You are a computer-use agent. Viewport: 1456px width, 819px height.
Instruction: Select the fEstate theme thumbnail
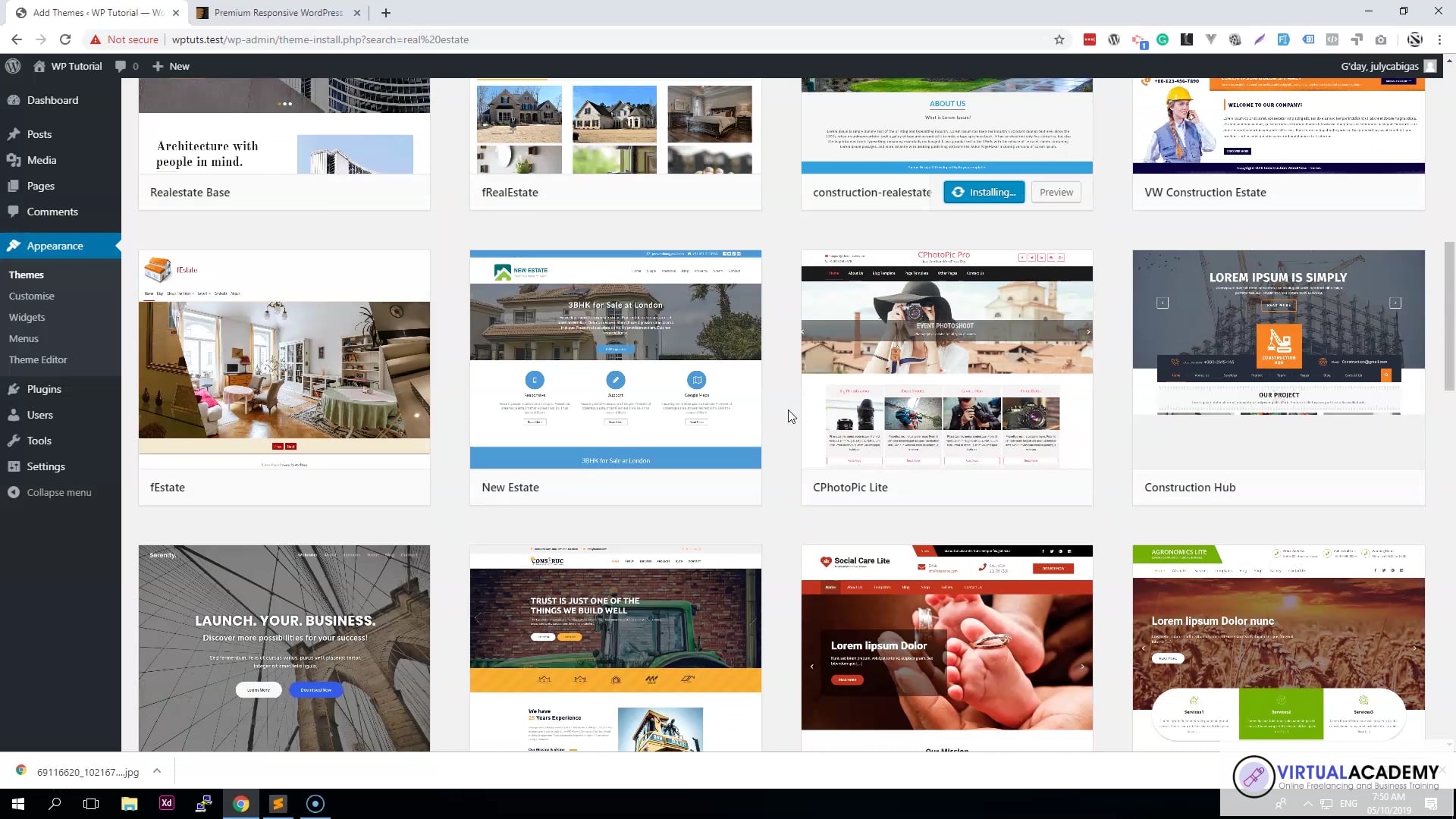pos(284,359)
